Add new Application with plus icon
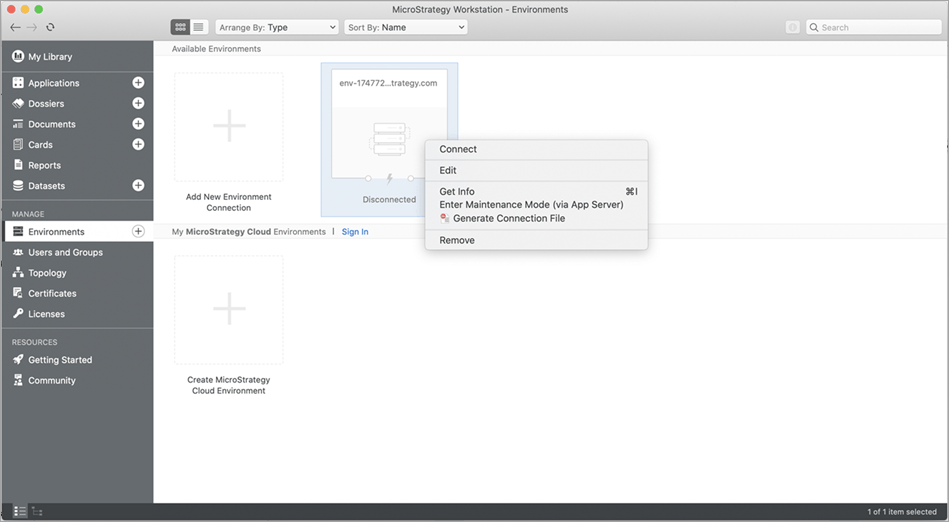 click(138, 83)
